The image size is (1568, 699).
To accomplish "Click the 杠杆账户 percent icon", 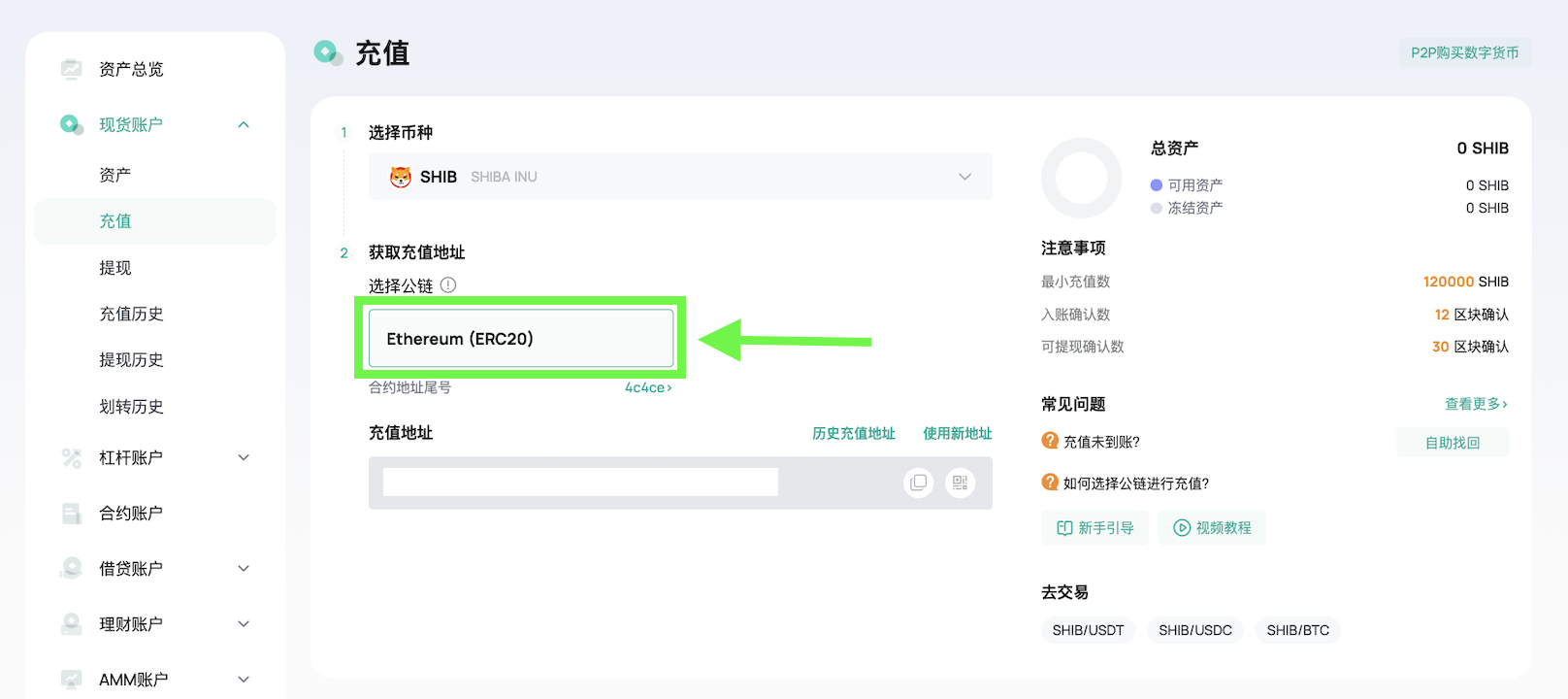I will coord(71,457).
